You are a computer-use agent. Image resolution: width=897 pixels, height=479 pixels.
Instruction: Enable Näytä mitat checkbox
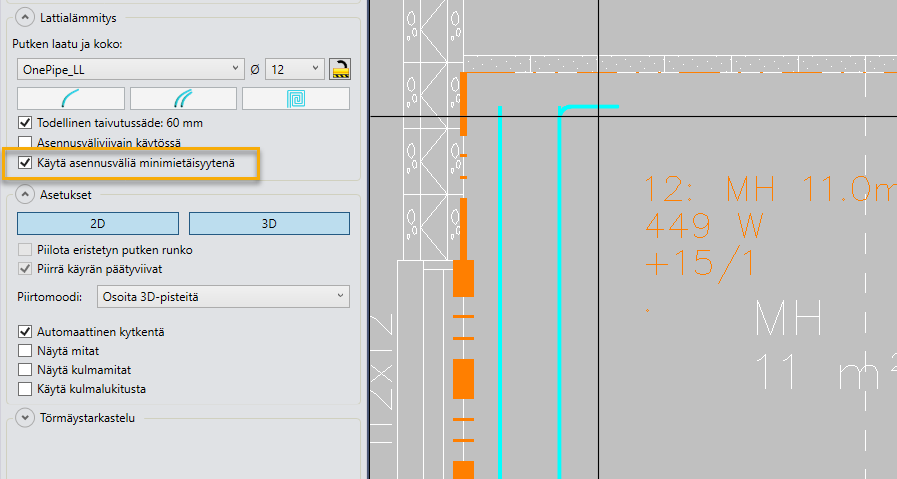pos(25,350)
